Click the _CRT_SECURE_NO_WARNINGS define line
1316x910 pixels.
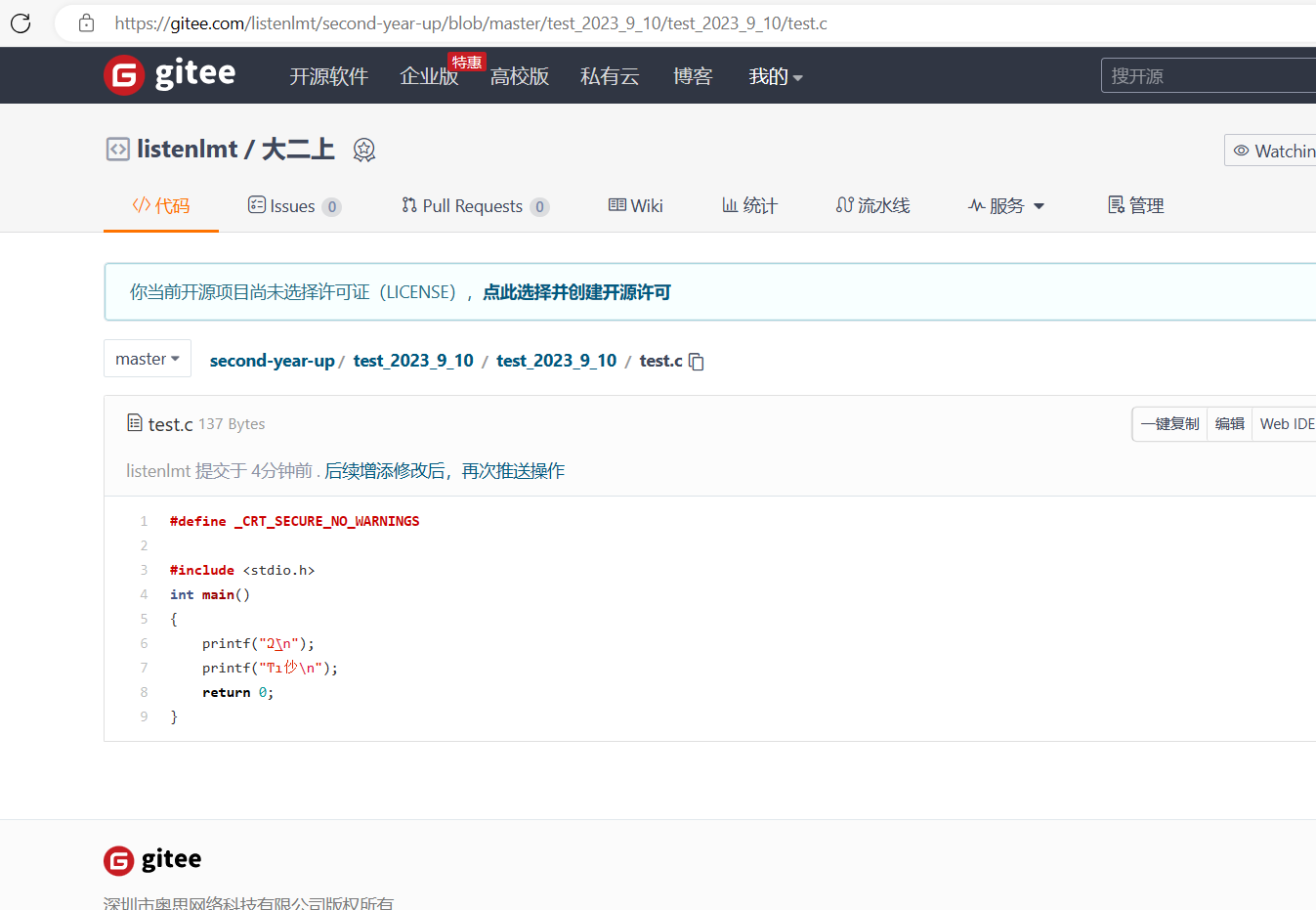pos(295,521)
